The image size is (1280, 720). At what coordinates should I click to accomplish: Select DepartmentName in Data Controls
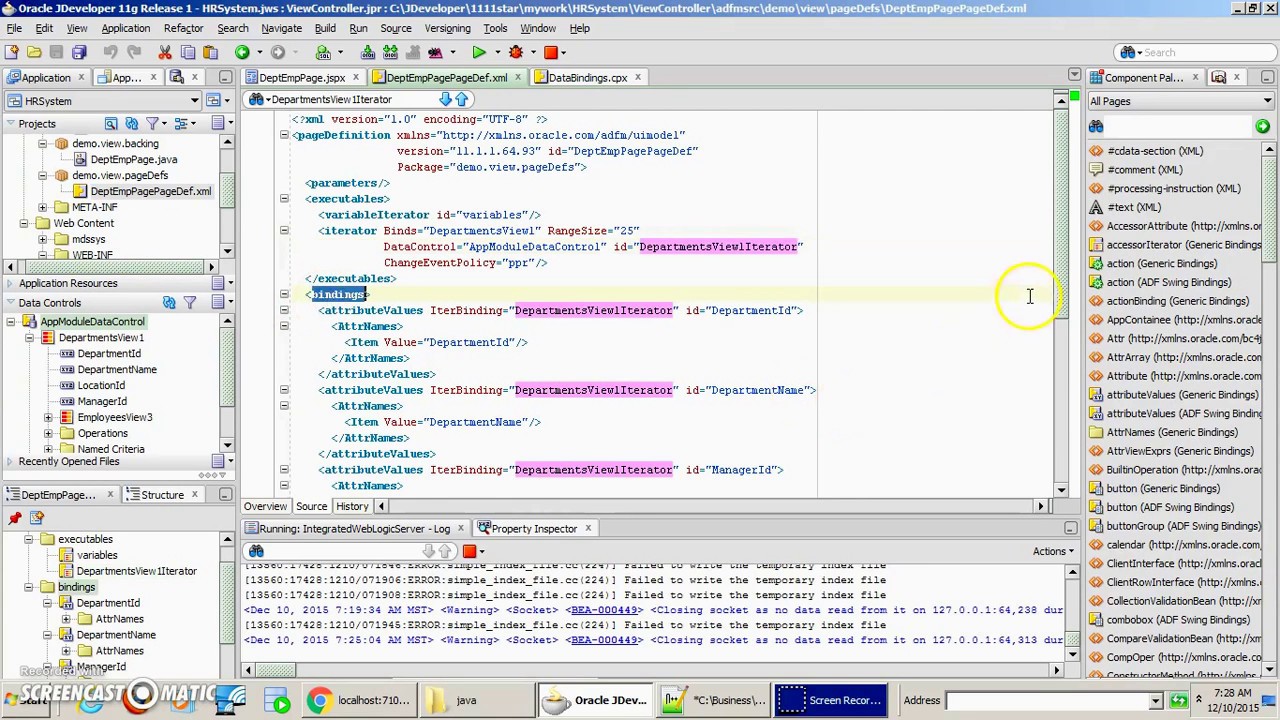116,370
